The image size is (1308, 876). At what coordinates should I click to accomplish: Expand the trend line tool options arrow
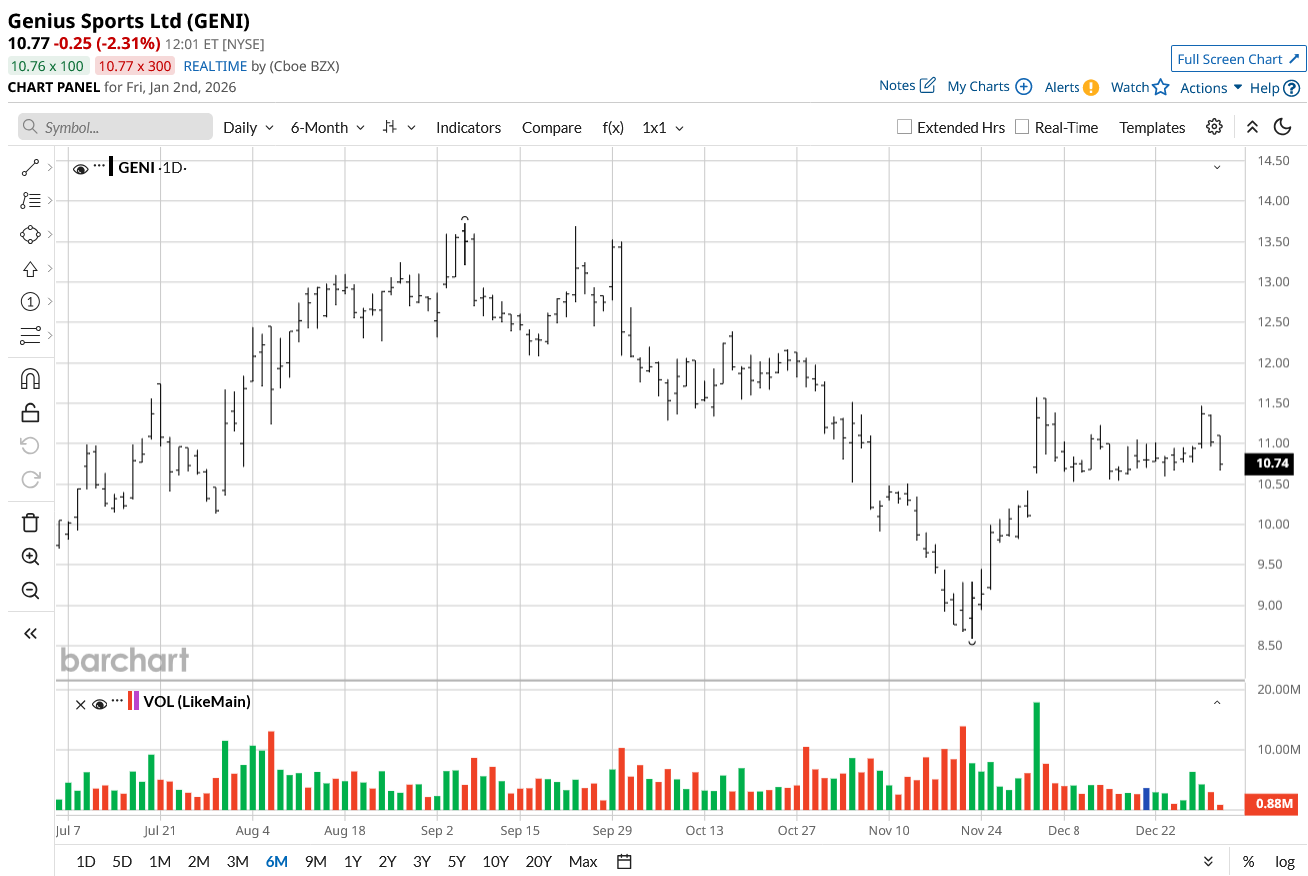[50, 168]
